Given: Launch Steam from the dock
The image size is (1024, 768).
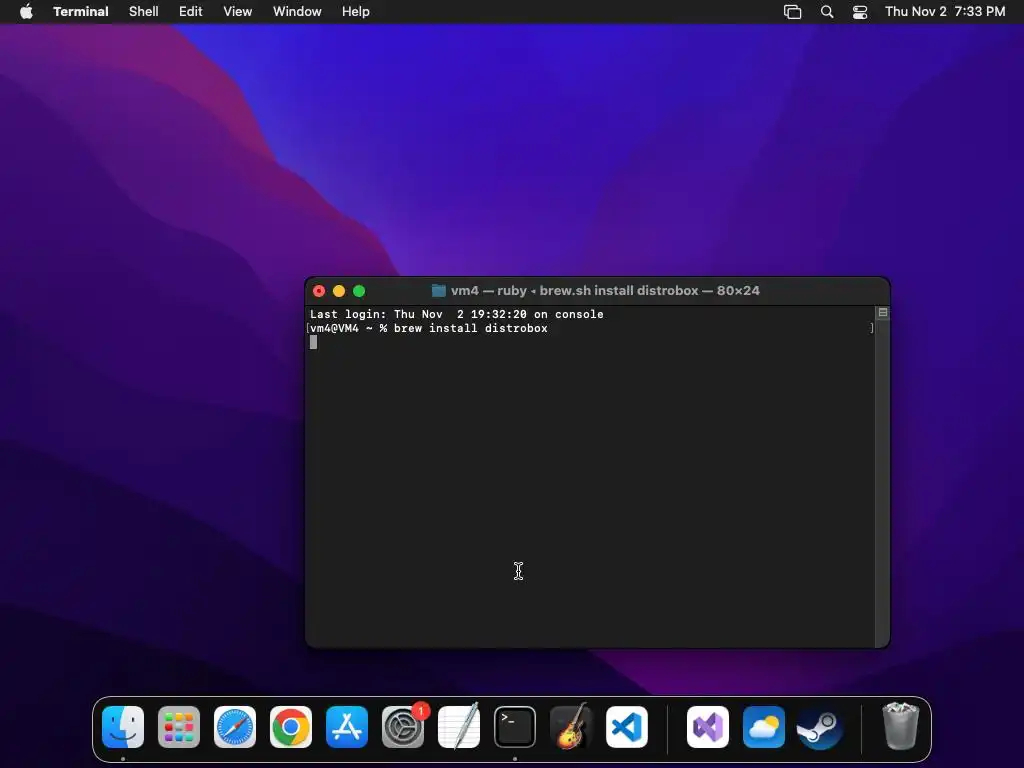Looking at the screenshot, I should [820, 727].
